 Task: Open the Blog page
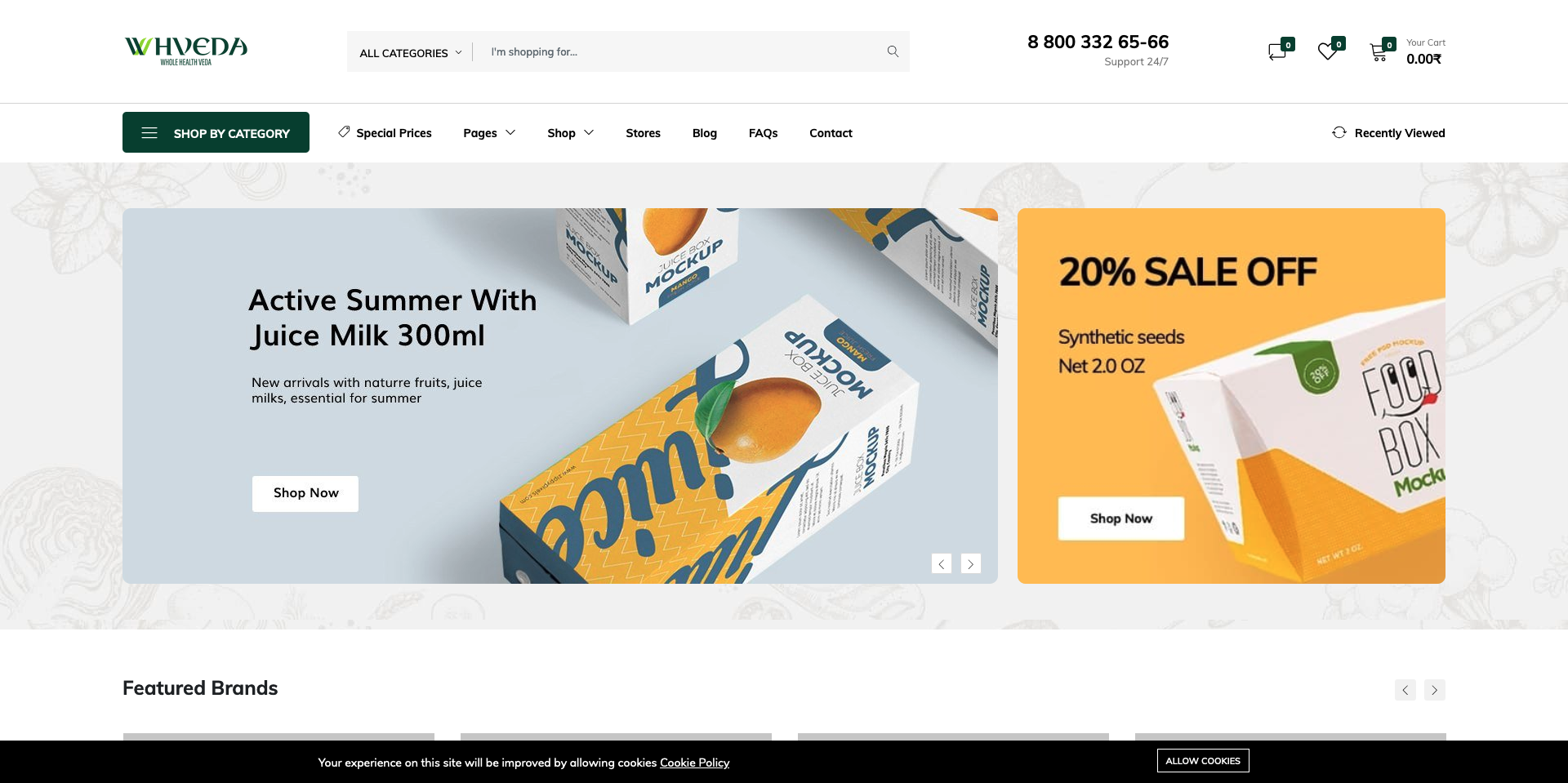click(x=705, y=132)
